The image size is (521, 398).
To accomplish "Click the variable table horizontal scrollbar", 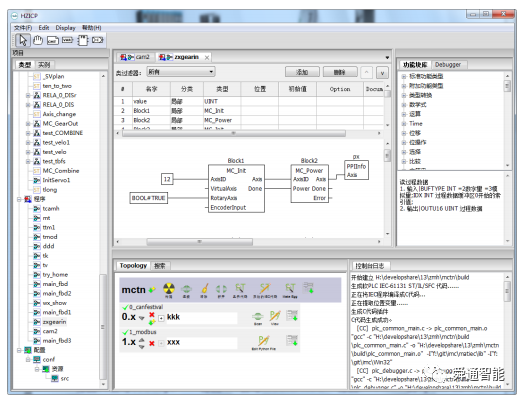I will (x=234, y=133).
